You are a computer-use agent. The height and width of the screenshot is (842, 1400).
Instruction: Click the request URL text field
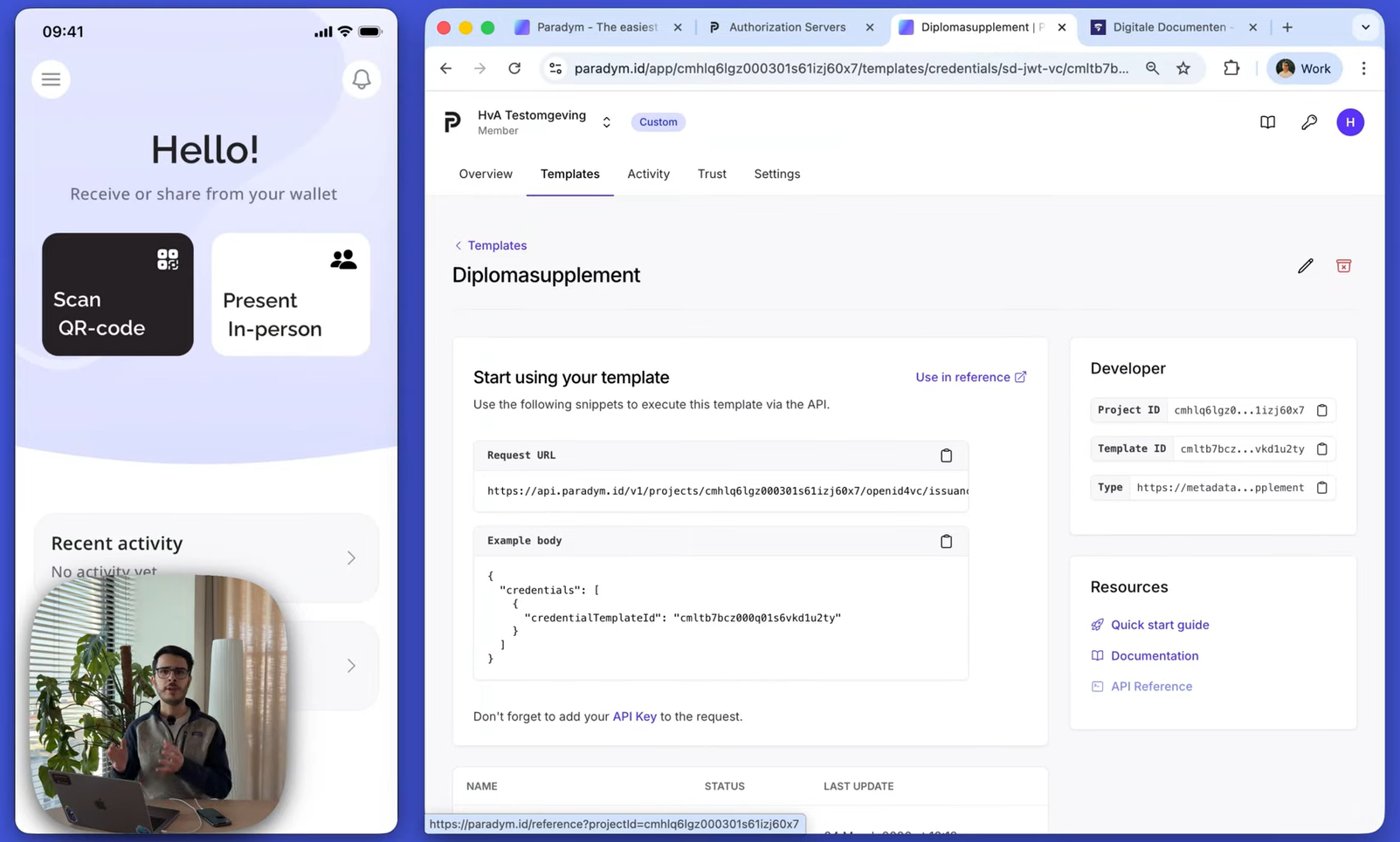point(721,491)
